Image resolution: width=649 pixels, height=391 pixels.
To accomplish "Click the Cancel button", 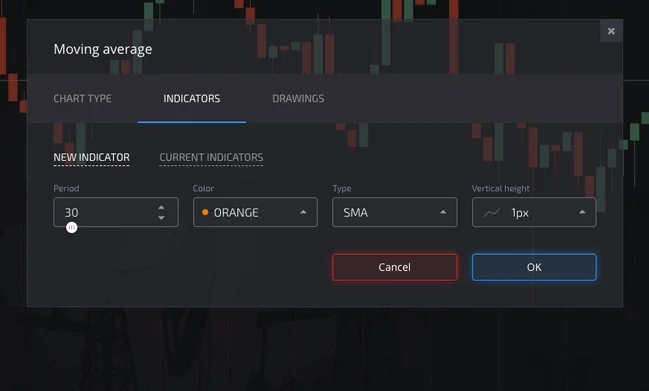I will tap(394, 267).
